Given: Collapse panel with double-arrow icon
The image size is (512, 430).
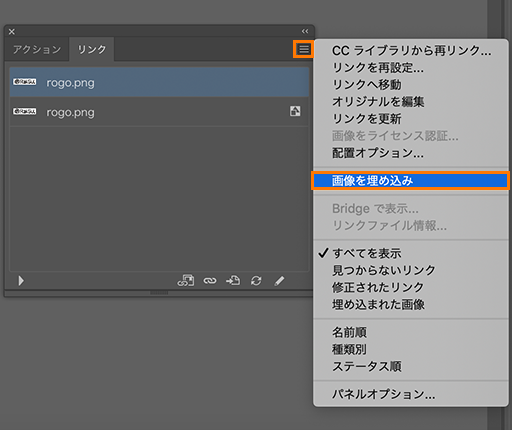Looking at the screenshot, I should 305,31.
